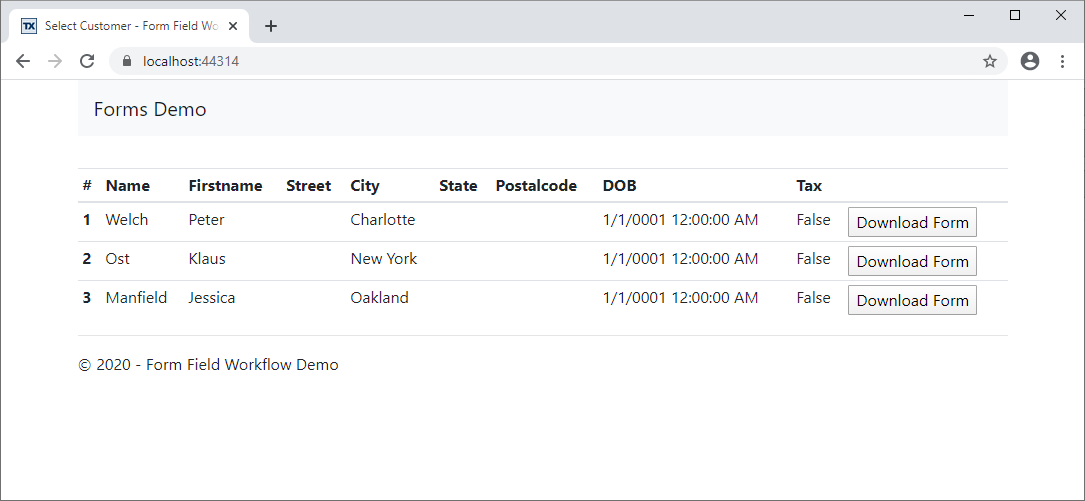Click the DOB value in Ost's row

[x=680, y=259]
